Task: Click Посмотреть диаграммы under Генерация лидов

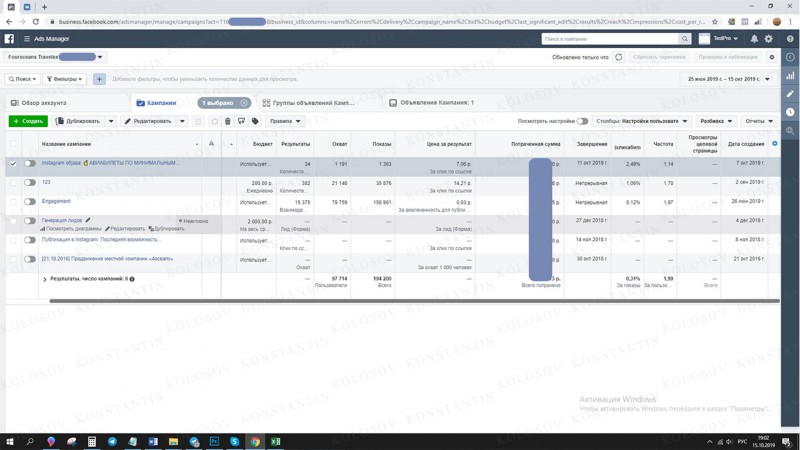Action: tap(71, 229)
